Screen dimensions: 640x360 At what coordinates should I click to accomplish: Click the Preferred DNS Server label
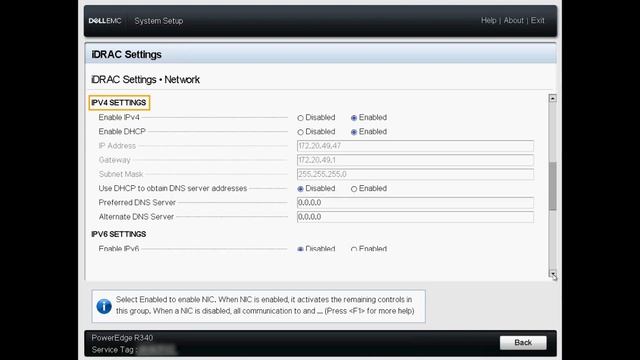137,202
